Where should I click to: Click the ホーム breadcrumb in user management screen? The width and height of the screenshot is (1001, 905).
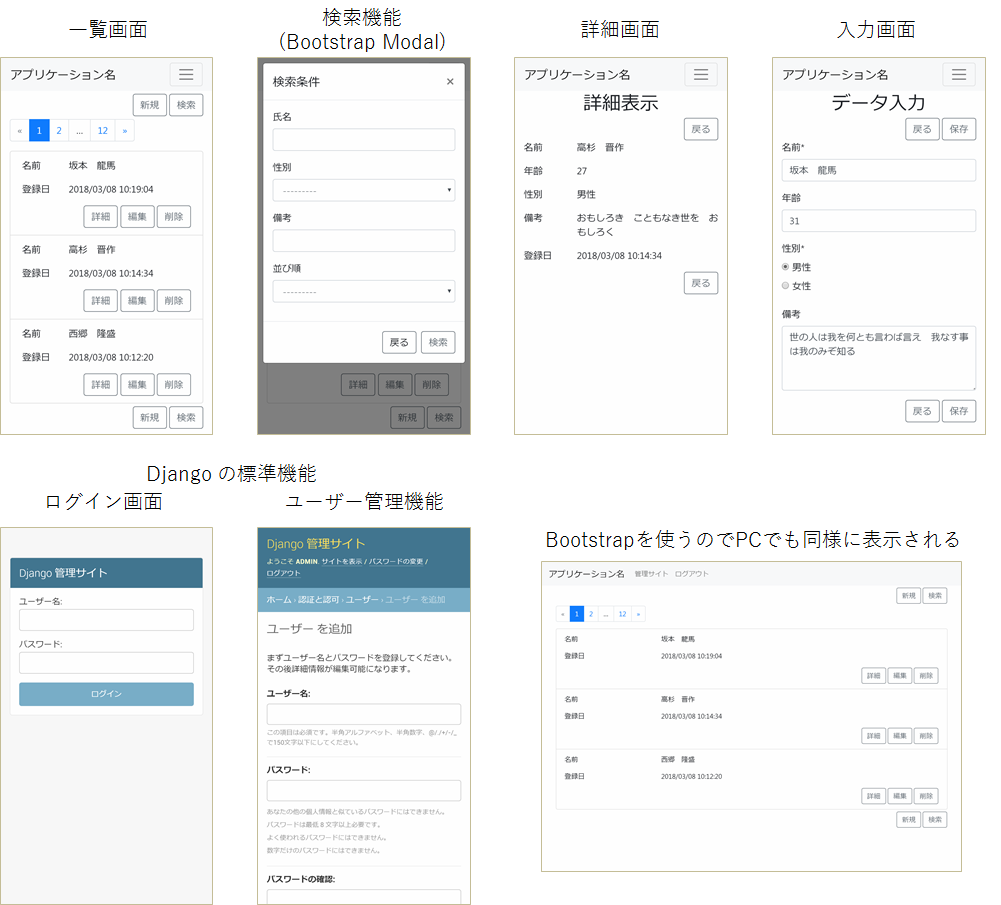click(277, 599)
